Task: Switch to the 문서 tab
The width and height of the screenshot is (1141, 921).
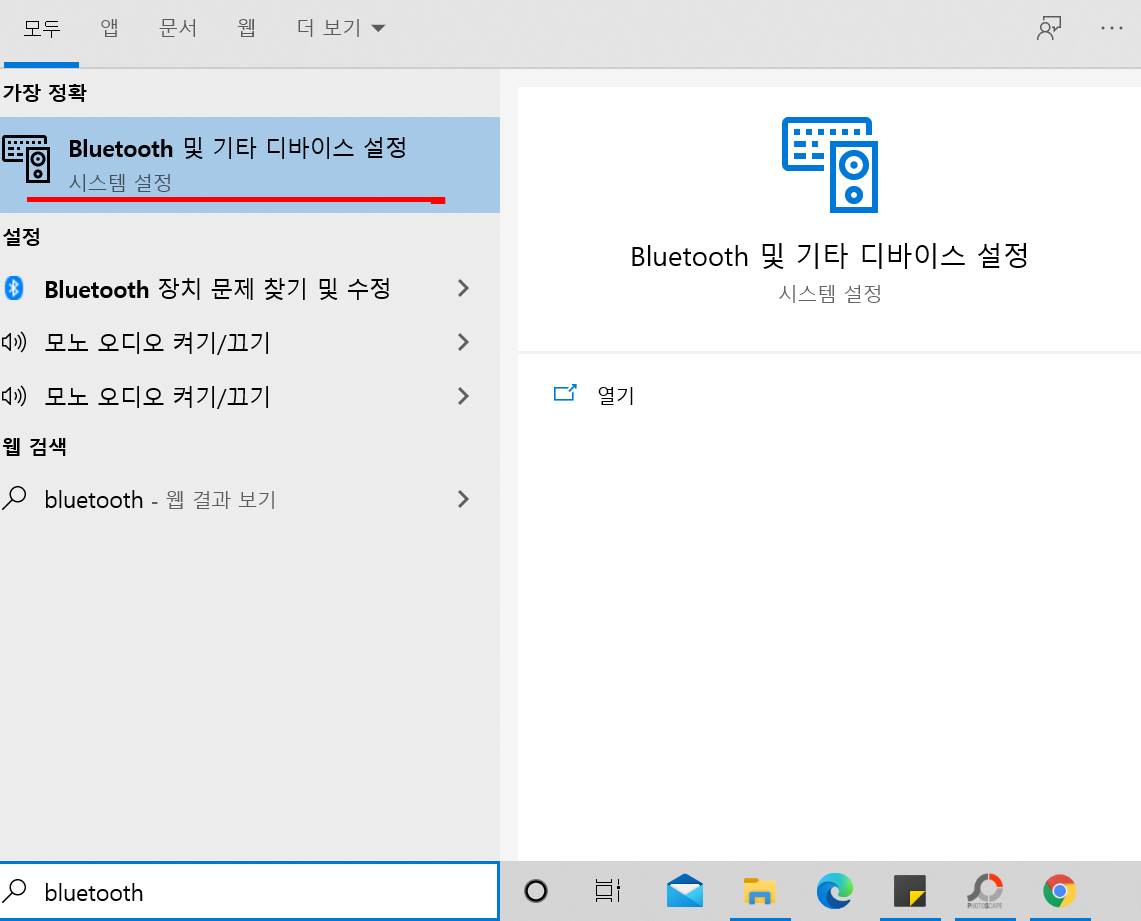Action: pyautogui.click(x=178, y=28)
